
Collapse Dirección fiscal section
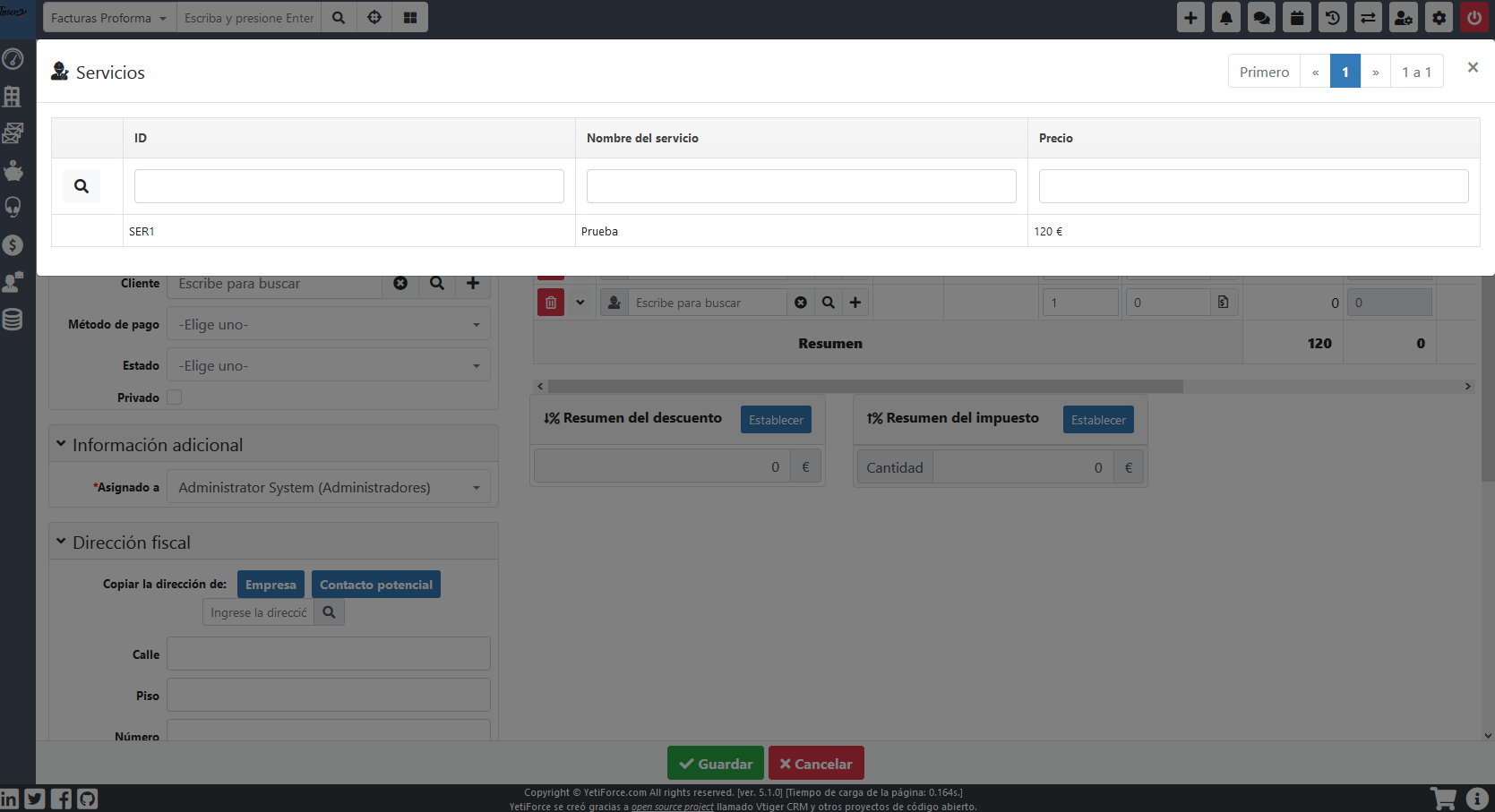click(x=61, y=542)
